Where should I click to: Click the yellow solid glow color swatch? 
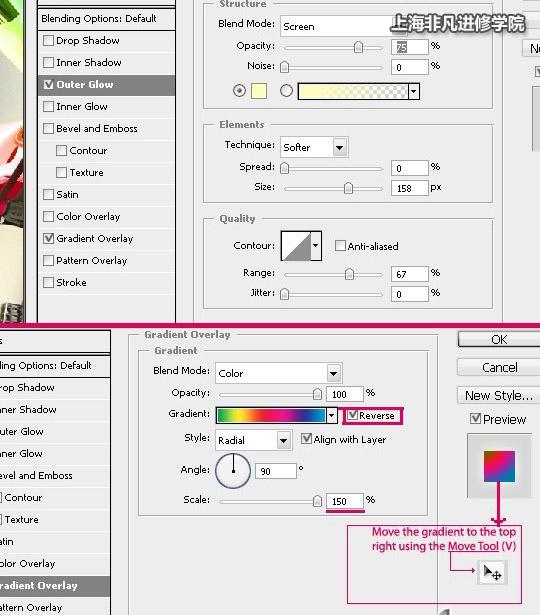click(x=259, y=91)
